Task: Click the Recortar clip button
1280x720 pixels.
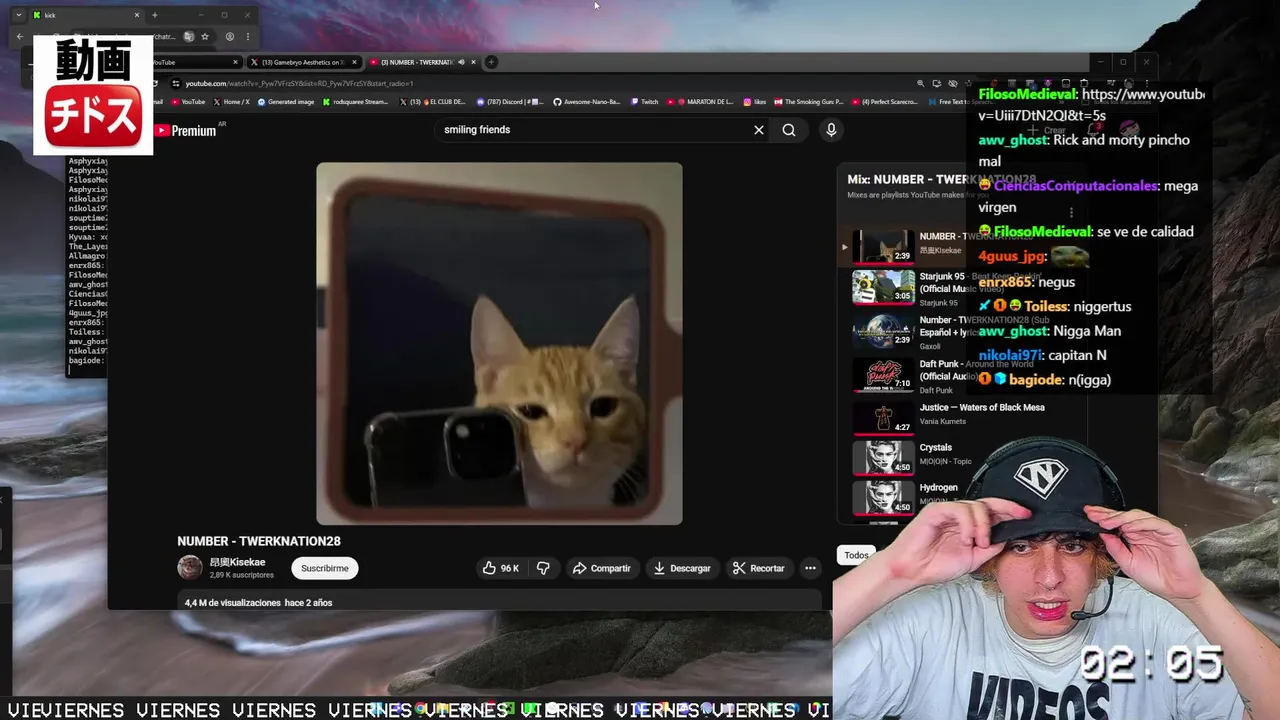Action: (x=758, y=568)
